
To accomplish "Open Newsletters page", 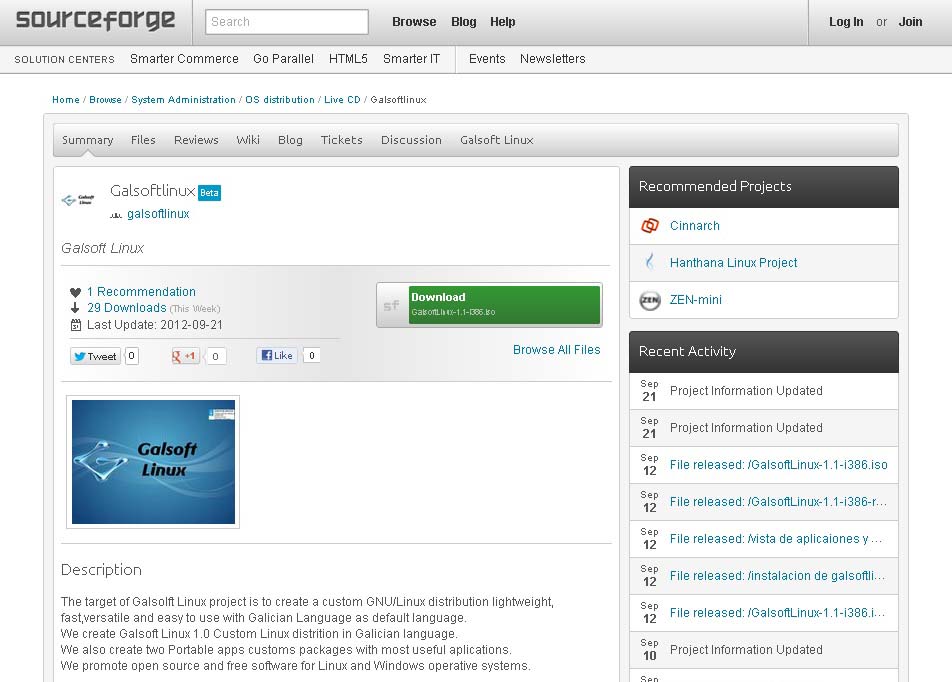I will [x=552, y=59].
